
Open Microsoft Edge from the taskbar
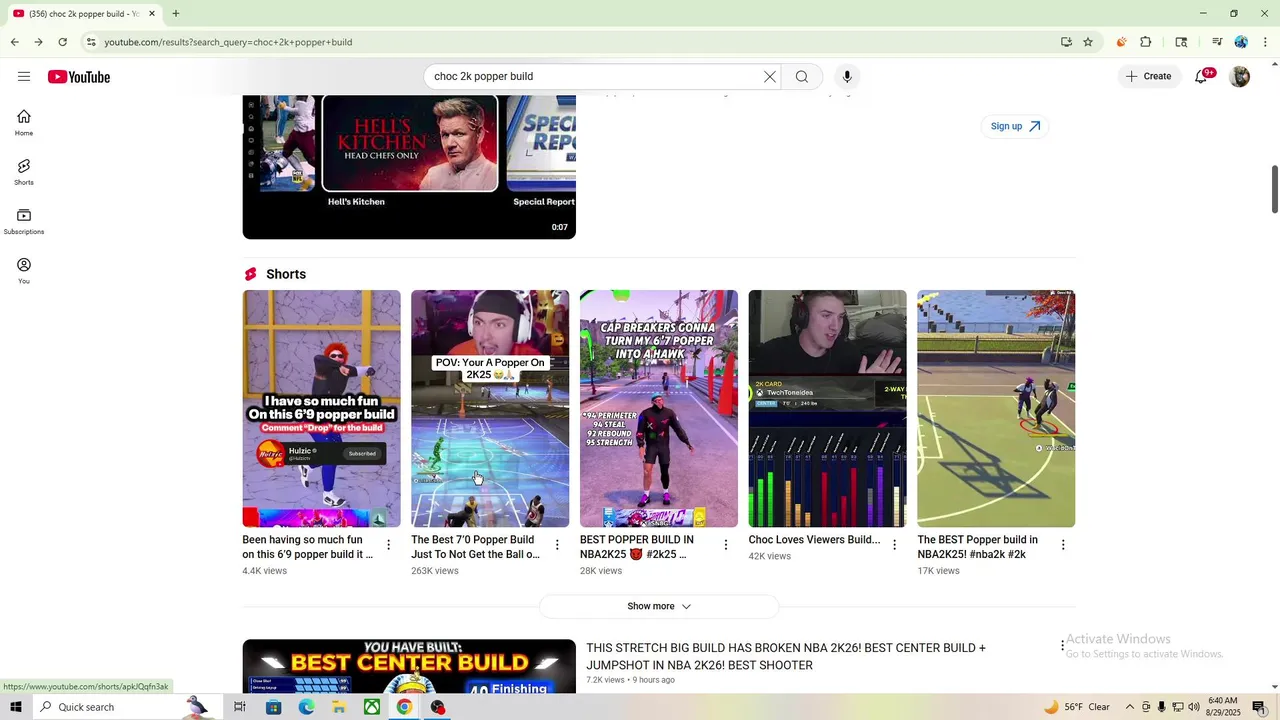[306, 707]
